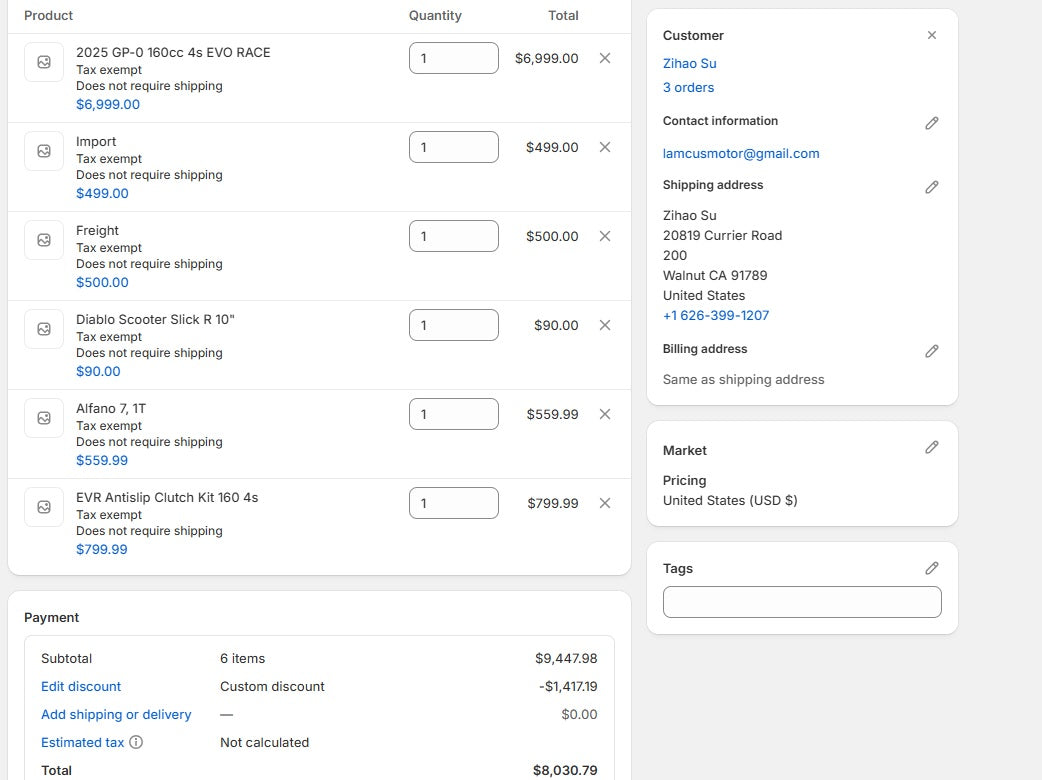Select United States (USD $) pricing text
1042x780 pixels.
tap(730, 501)
